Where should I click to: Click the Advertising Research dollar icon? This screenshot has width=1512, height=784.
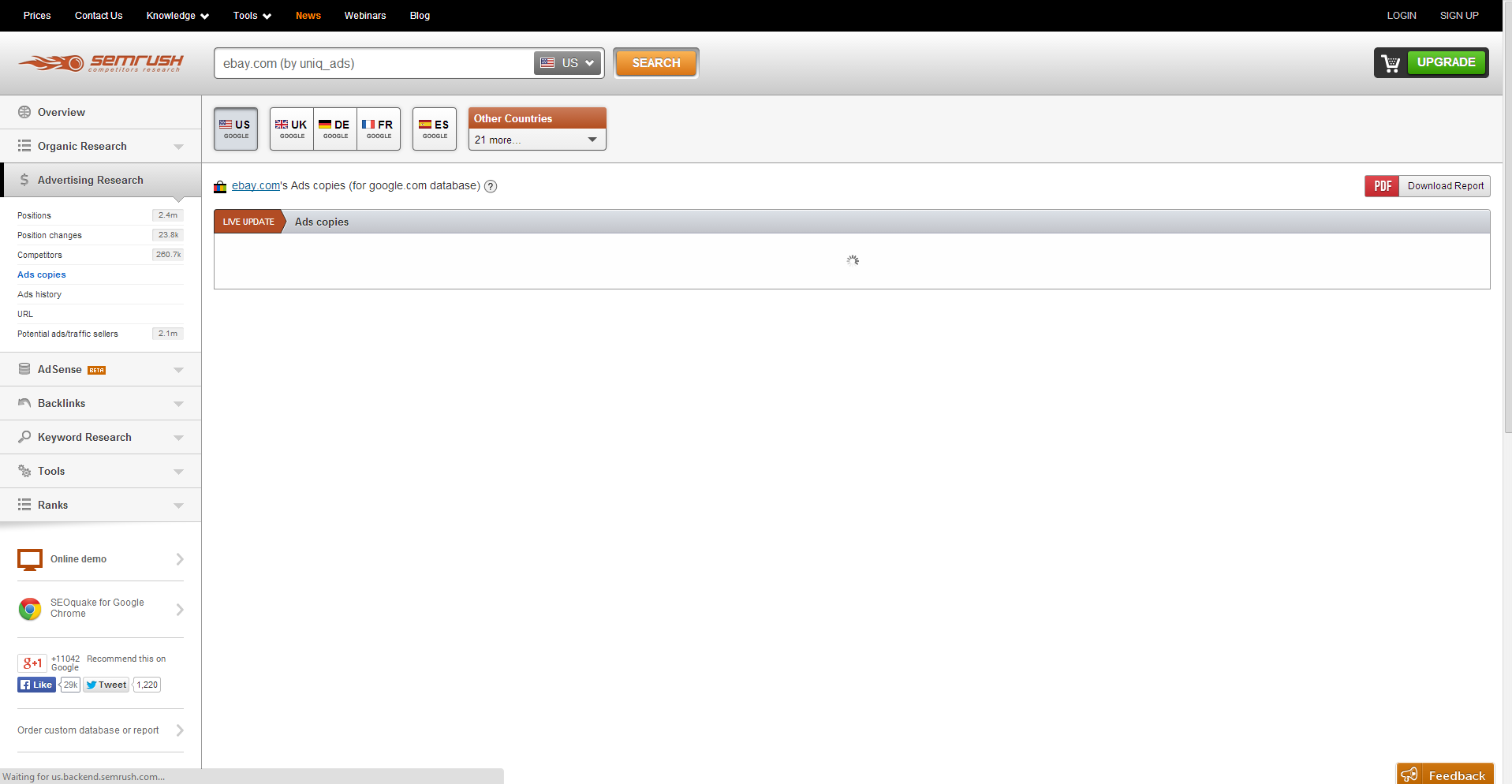[x=24, y=180]
